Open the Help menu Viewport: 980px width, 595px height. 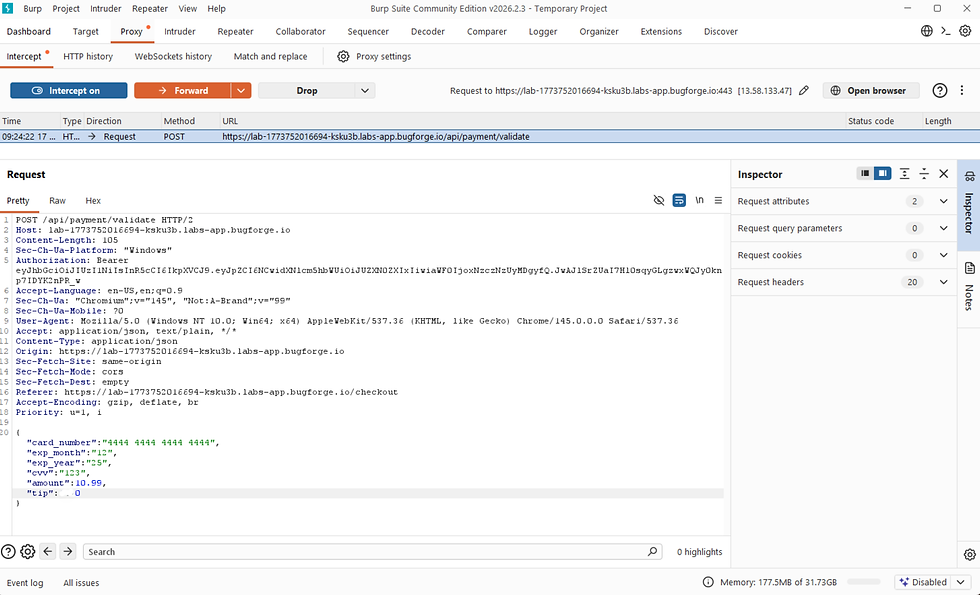(x=216, y=9)
